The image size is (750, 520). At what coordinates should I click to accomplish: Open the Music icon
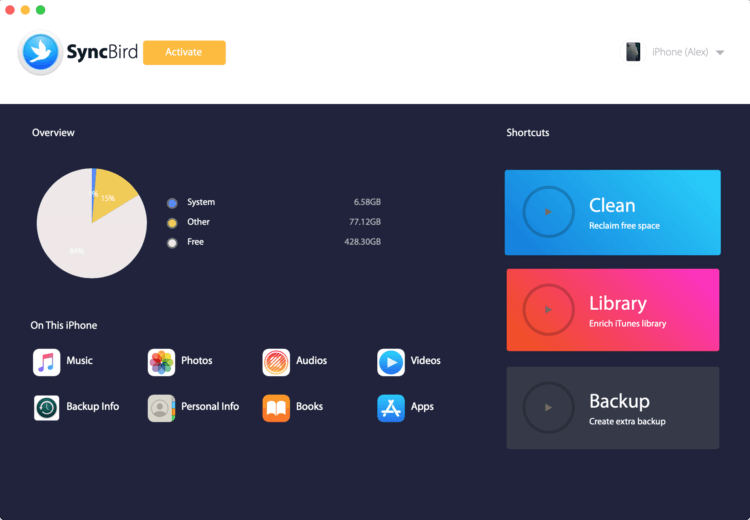(46, 362)
